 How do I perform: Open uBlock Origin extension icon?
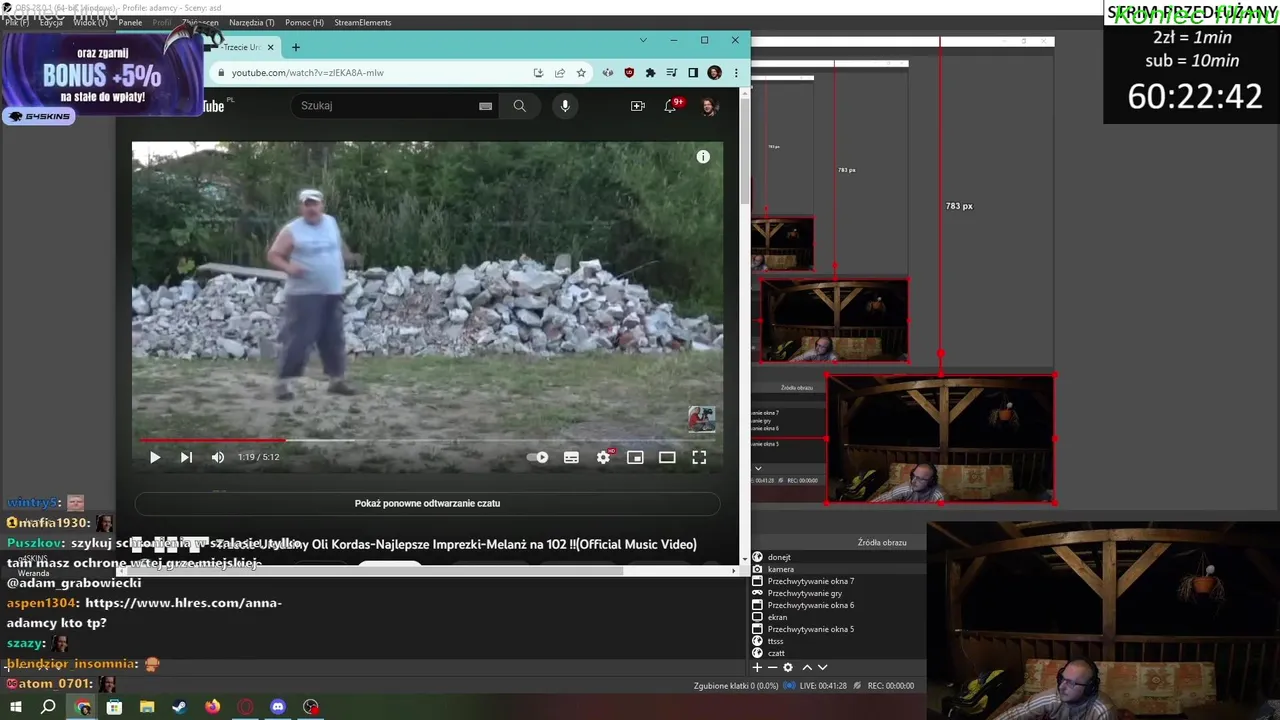[629, 73]
